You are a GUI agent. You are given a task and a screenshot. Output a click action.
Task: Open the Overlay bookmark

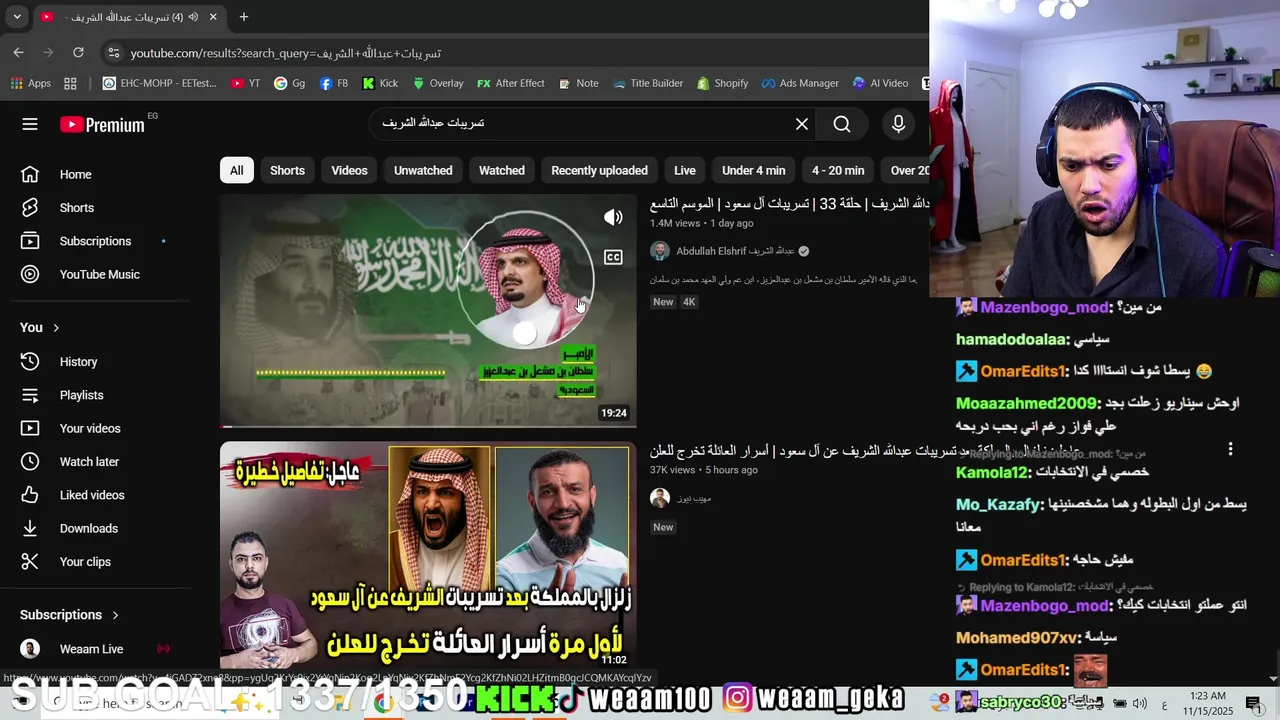438,83
